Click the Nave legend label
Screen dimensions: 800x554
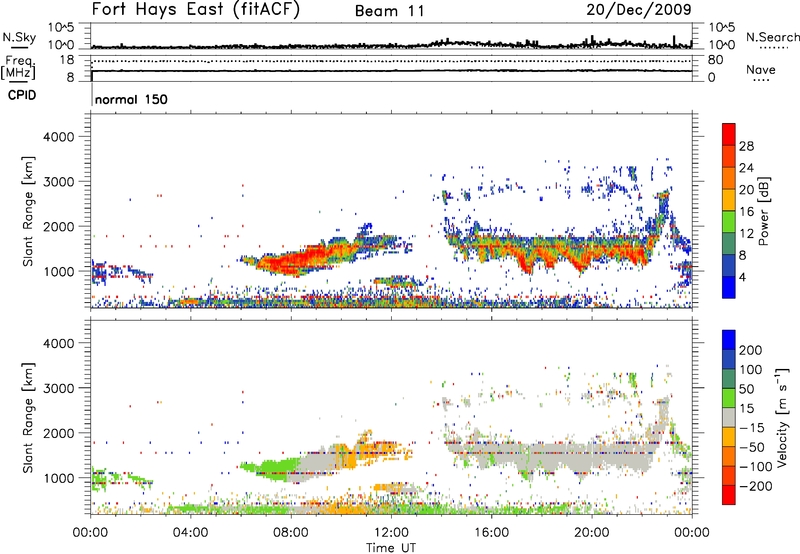[761, 69]
